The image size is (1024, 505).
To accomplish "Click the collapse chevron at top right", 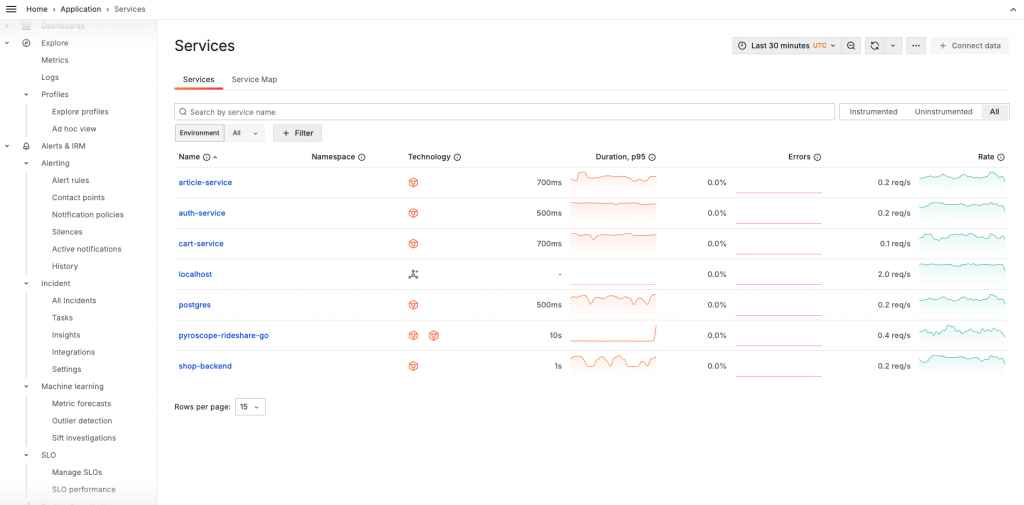I will click(x=1013, y=9).
